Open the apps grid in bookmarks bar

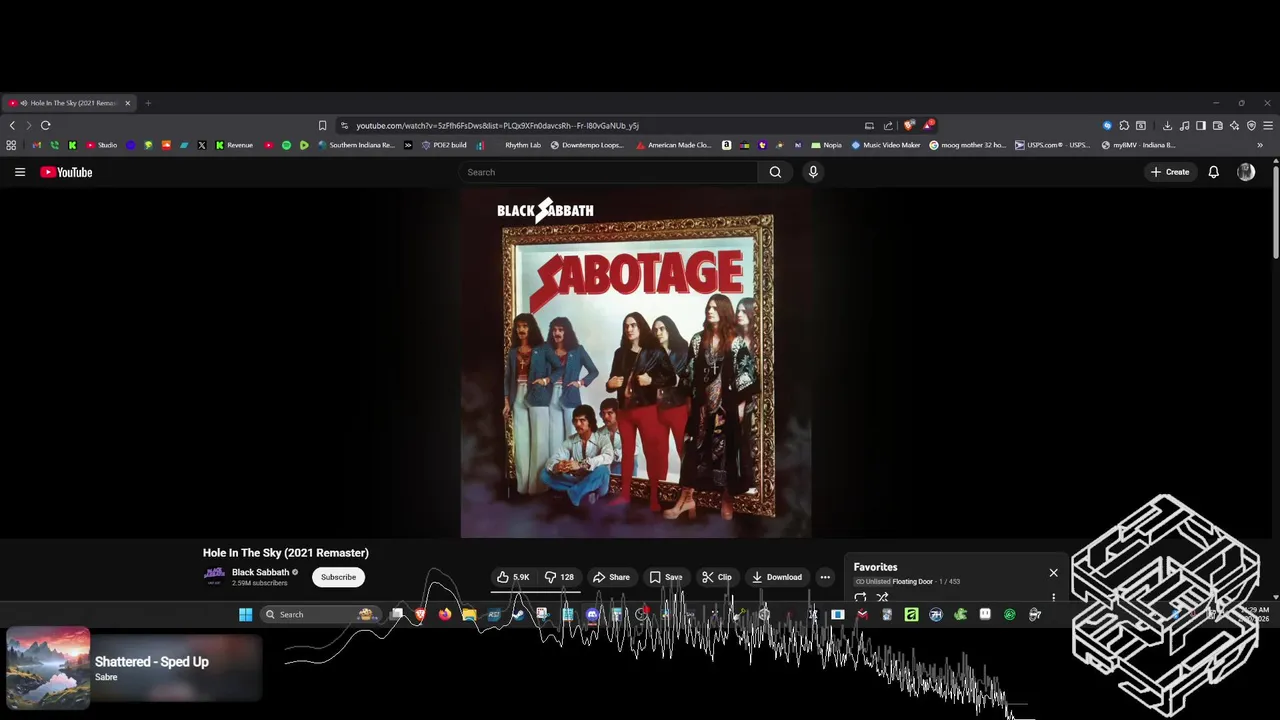pyautogui.click(x=11, y=145)
